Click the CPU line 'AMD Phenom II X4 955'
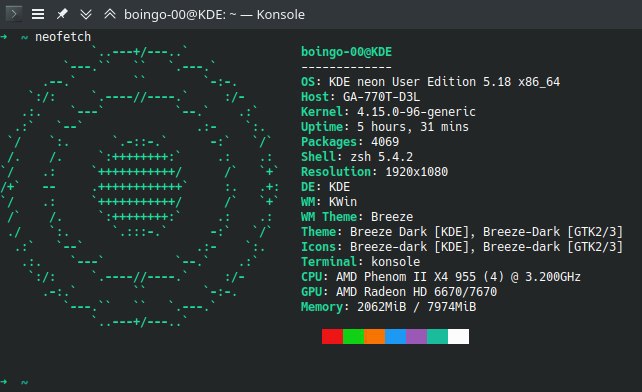This screenshot has width=642, height=392. tap(441, 277)
